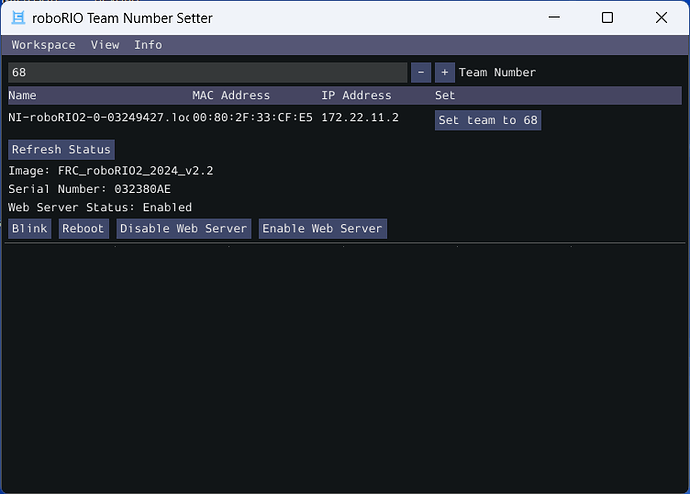Click Refresh Status button
Screen dimensions: 690x494
click(61, 150)
